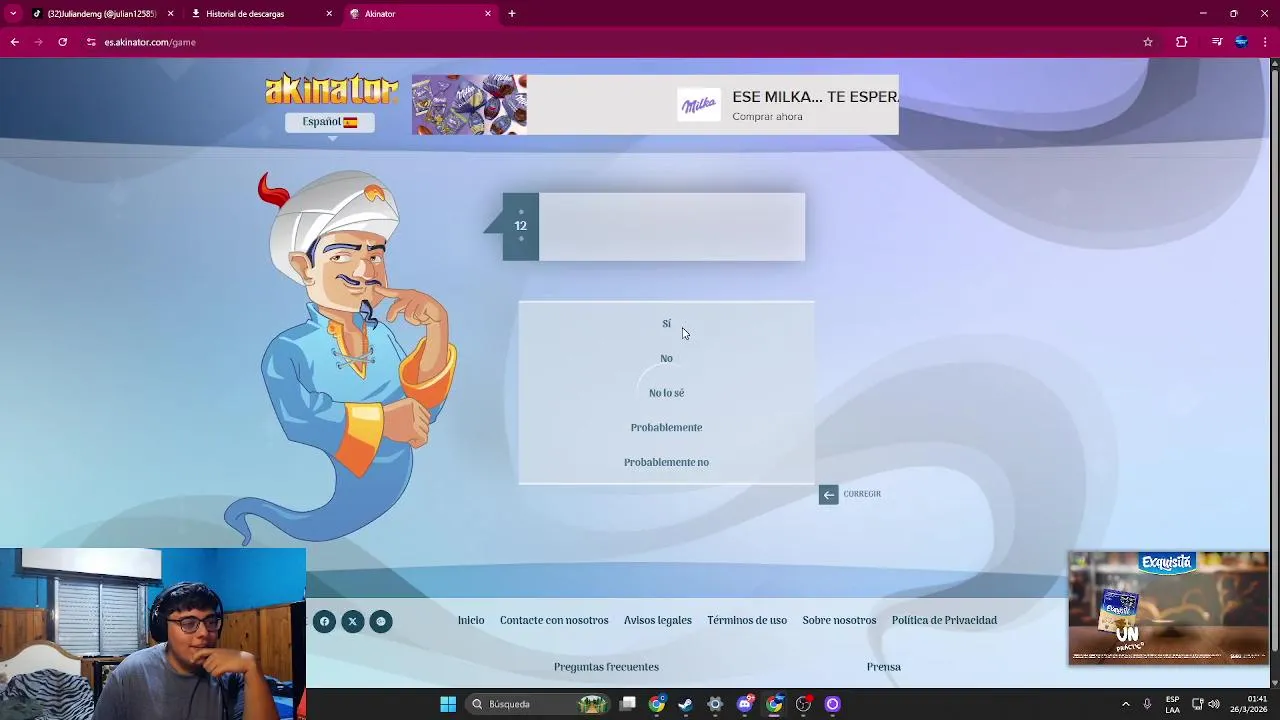Viewport: 1280px width, 720px height.
Task: Bookmark this page with star icon
Action: pos(1148,42)
